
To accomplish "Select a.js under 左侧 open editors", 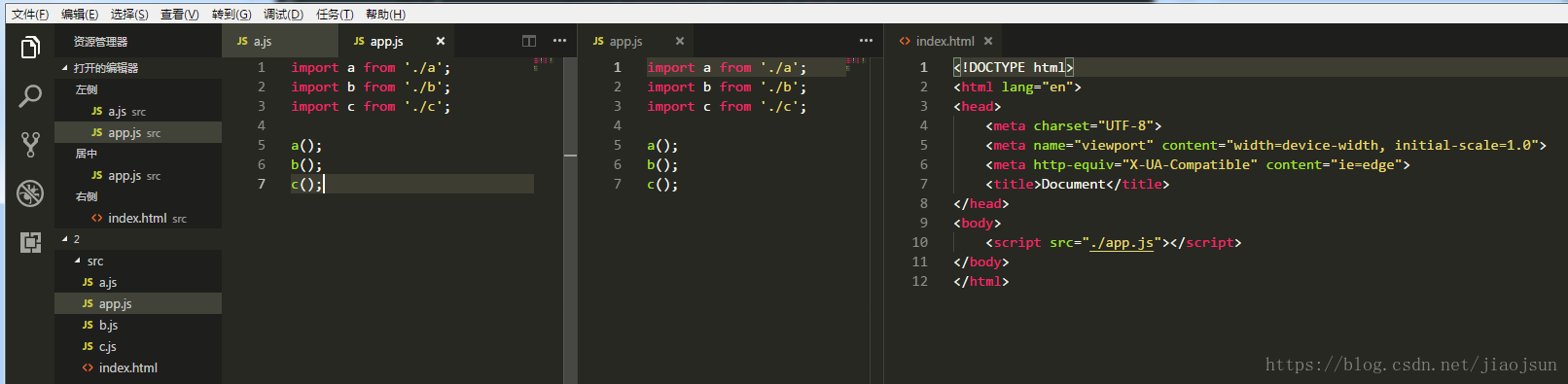I will click(138, 111).
